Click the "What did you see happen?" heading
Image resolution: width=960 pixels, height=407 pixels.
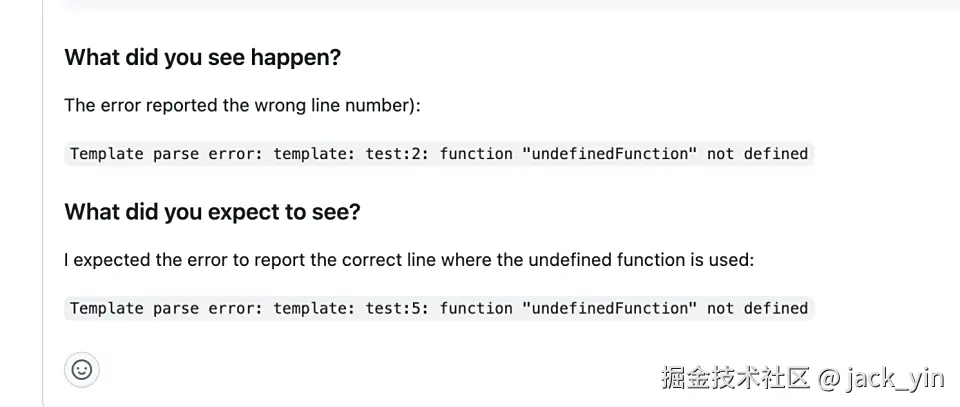tap(202, 58)
